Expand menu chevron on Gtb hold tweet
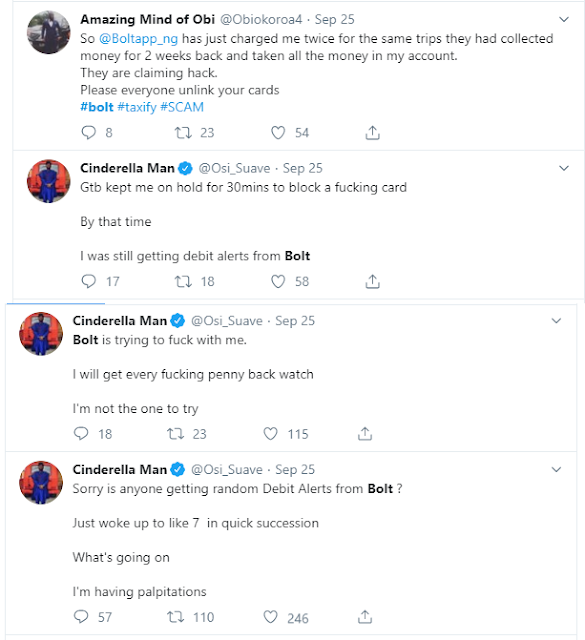 (x=564, y=168)
